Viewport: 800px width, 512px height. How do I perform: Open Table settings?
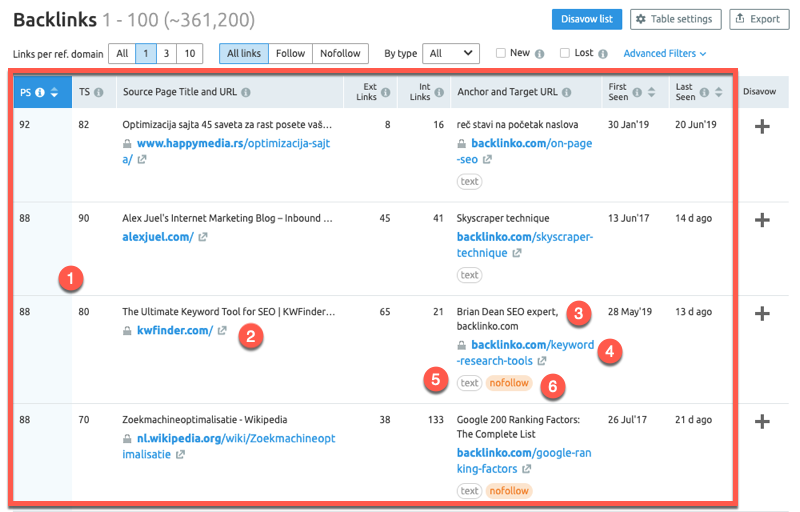coord(676,19)
